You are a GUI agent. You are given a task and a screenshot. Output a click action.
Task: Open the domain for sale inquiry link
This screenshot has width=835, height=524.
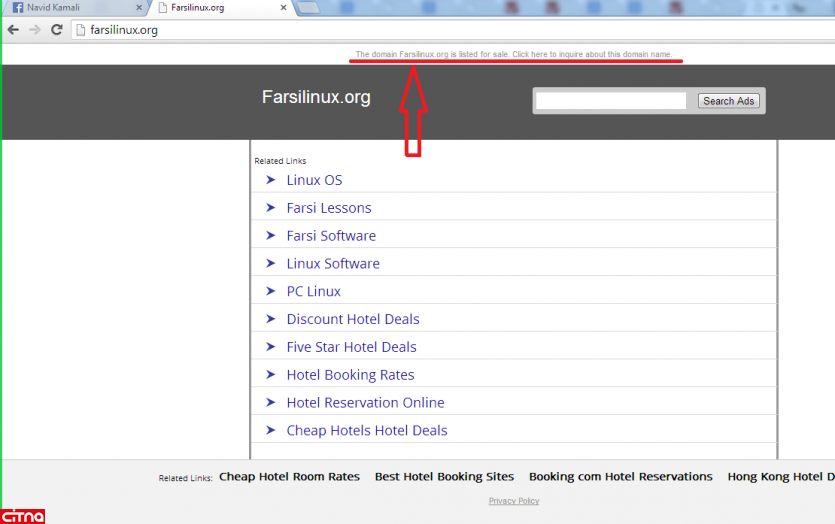pyautogui.click(x=514, y=54)
